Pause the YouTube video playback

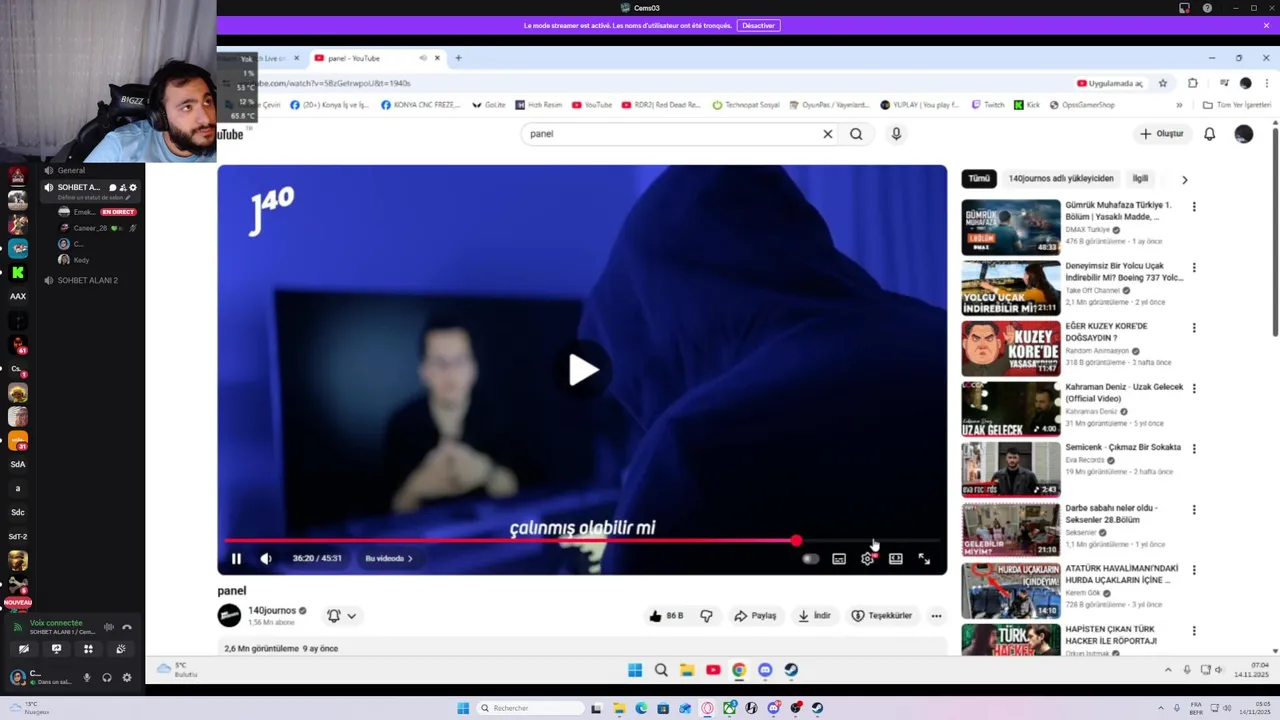236,559
